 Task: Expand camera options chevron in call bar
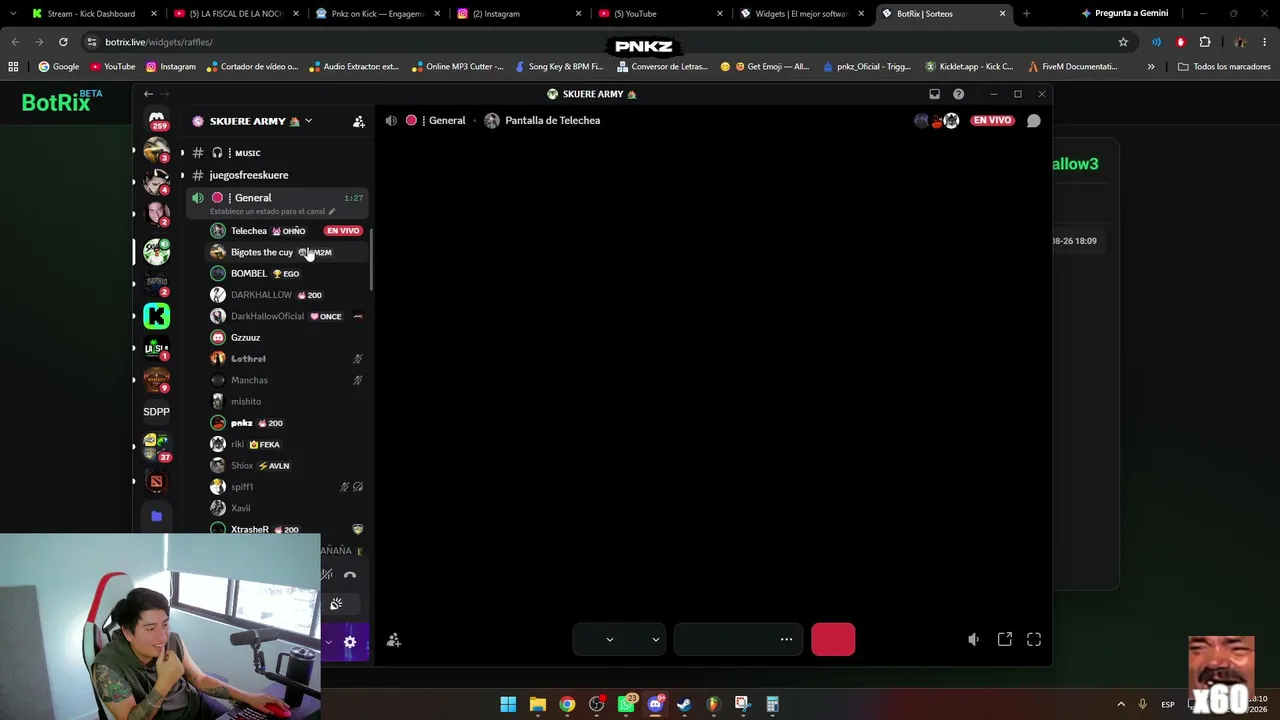[x=655, y=639]
